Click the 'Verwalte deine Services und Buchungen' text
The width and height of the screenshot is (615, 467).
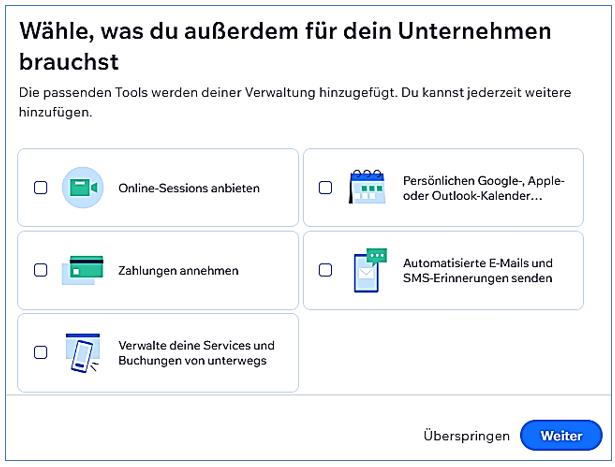(x=196, y=352)
